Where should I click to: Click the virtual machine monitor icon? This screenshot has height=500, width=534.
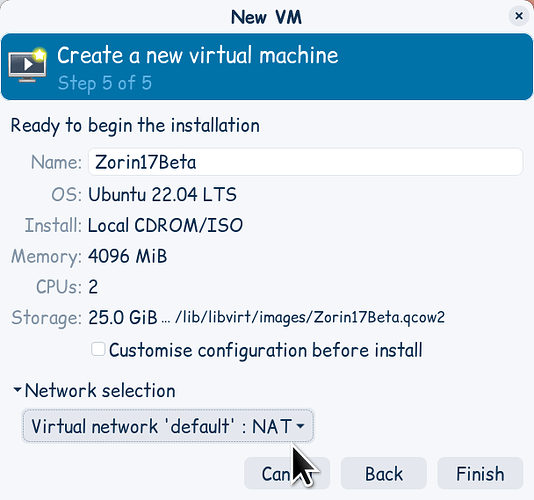(x=27, y=65)
